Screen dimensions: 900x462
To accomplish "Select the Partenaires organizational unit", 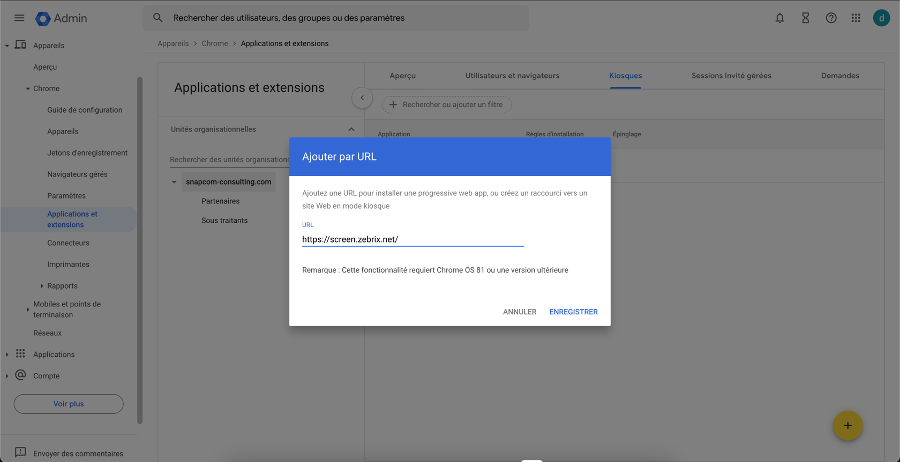I will (219, 201).
